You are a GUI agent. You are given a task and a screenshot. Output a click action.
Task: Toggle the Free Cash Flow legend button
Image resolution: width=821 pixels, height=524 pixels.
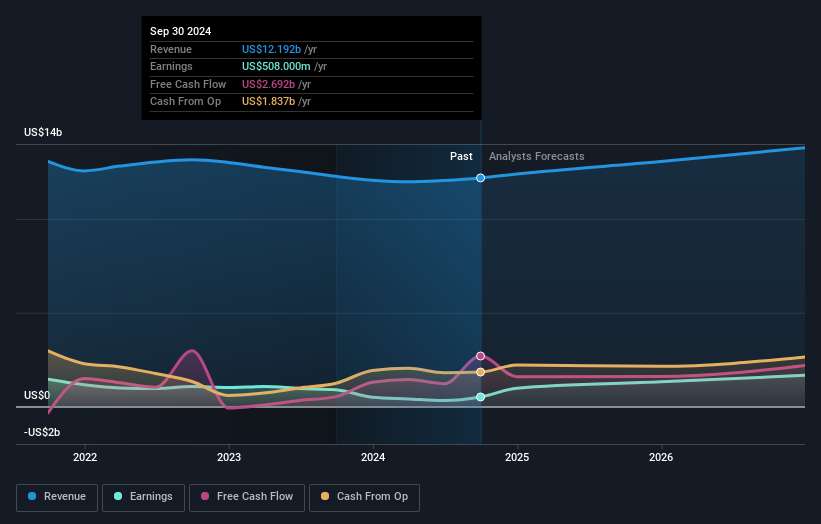[x=247, y=497]
